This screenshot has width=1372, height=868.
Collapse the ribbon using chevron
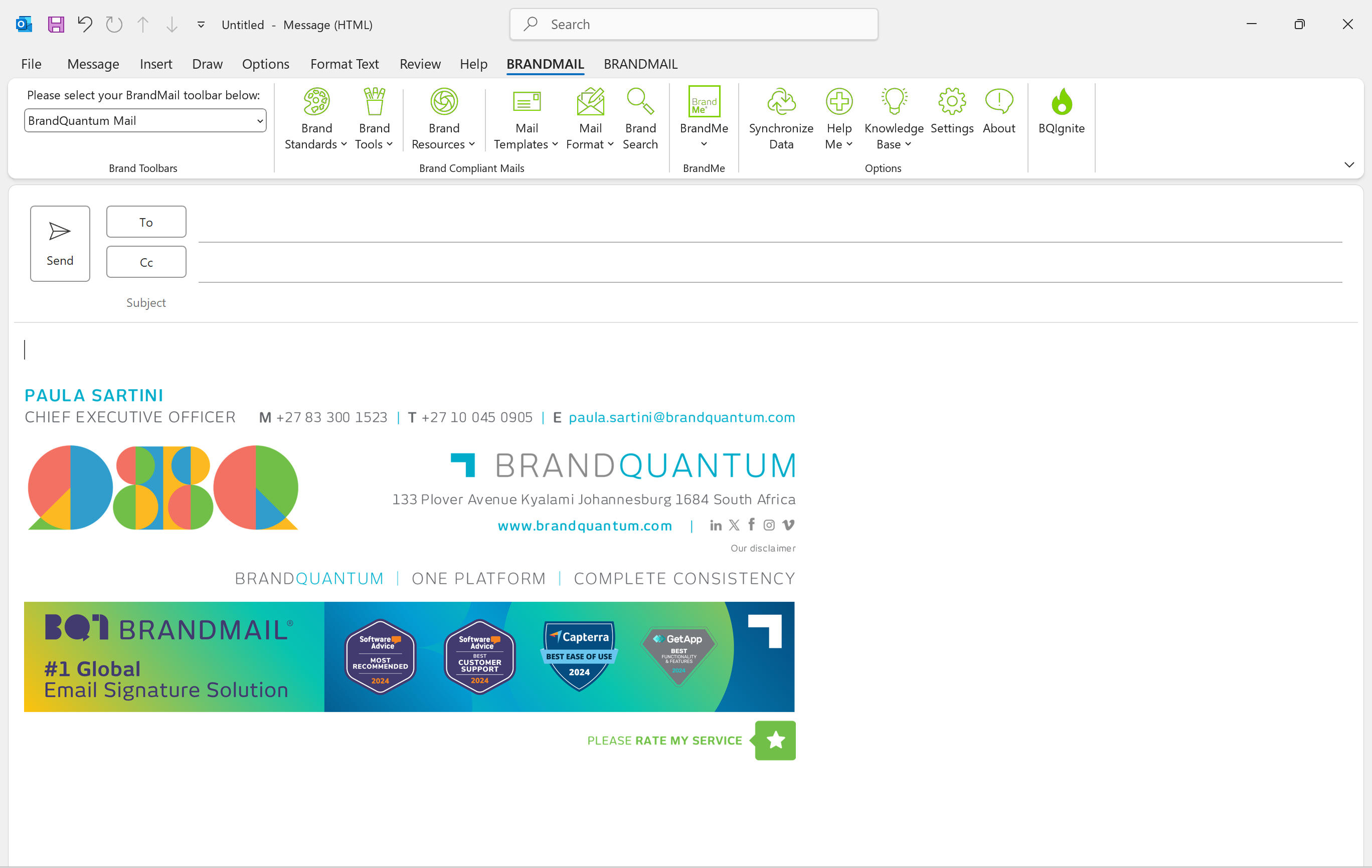click(1348, 164)
